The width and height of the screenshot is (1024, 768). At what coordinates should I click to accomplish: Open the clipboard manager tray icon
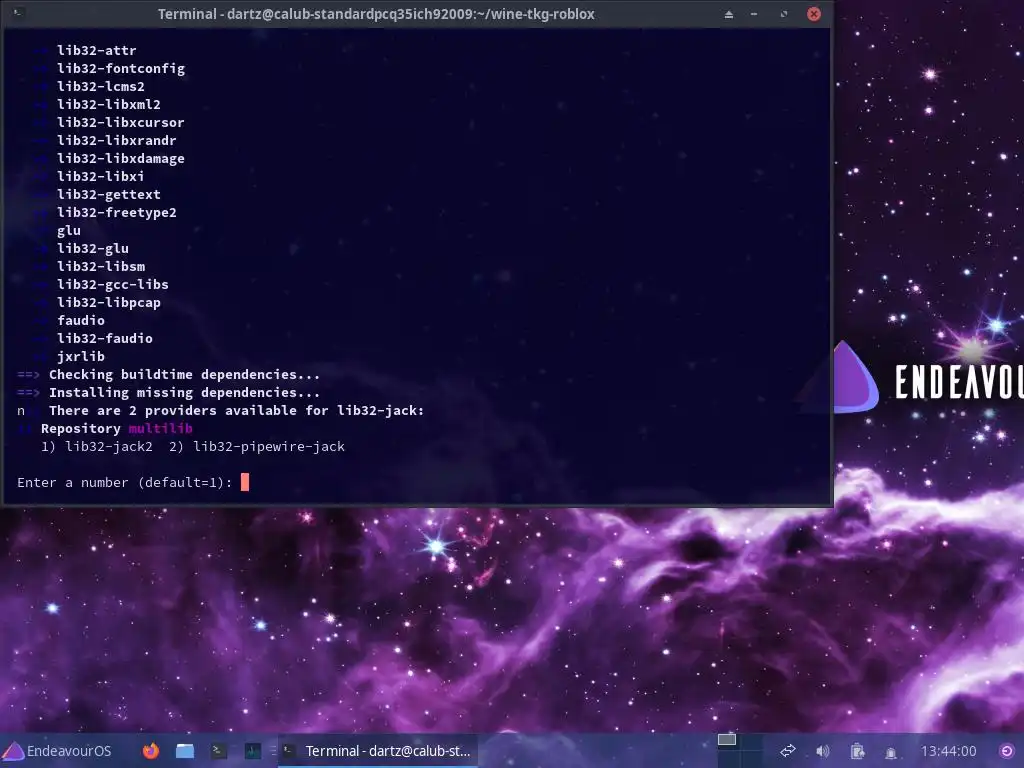pos(857,751)
